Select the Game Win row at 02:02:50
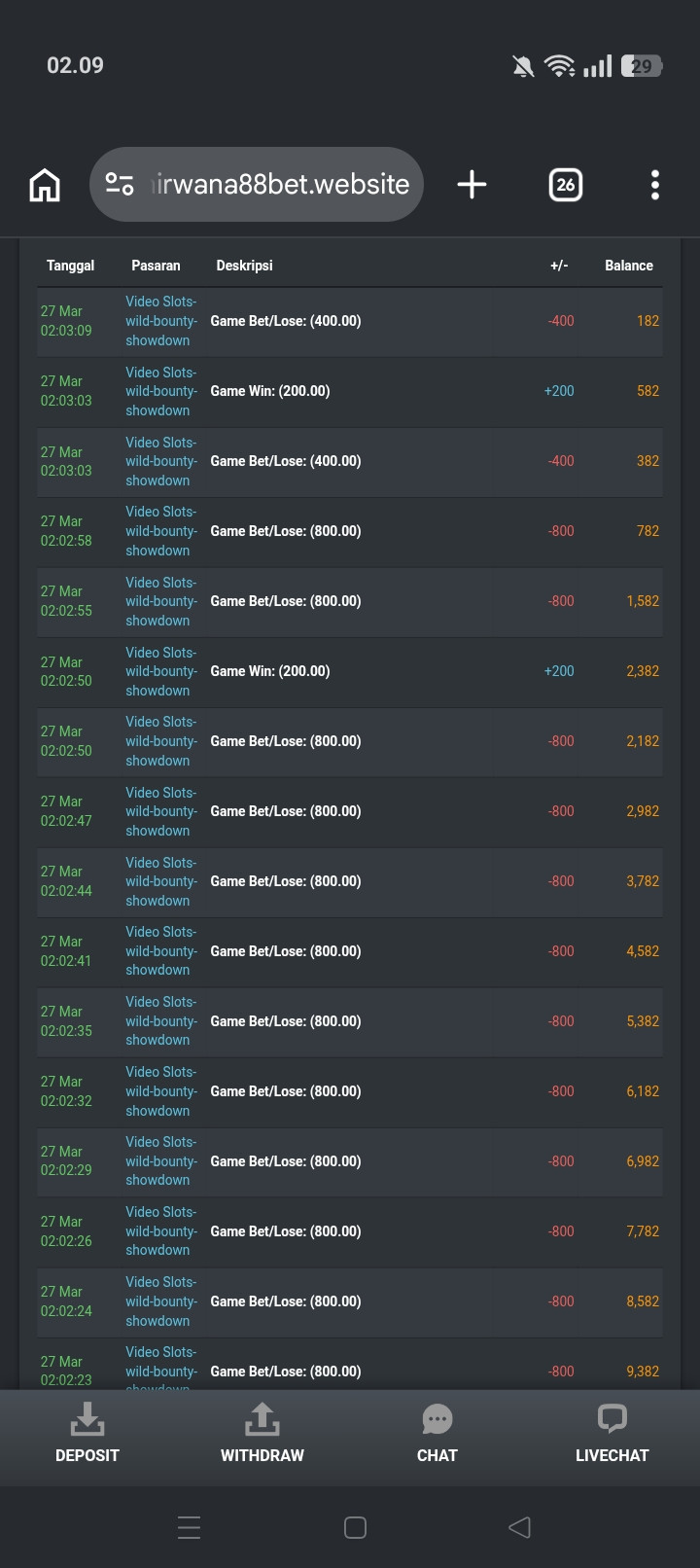Viewport: 700px width, 1568px height. click(x=350, y=671)
